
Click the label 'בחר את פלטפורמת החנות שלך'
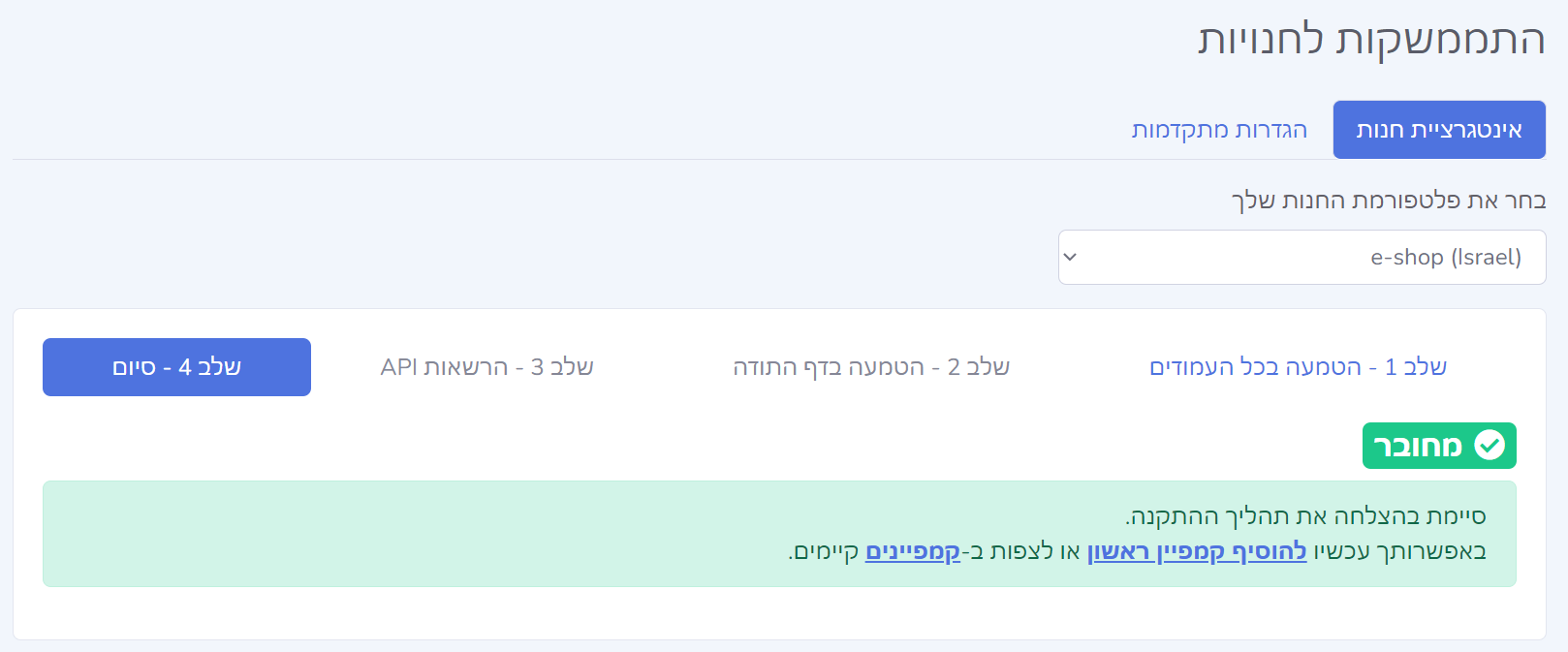click(1388, 201)
